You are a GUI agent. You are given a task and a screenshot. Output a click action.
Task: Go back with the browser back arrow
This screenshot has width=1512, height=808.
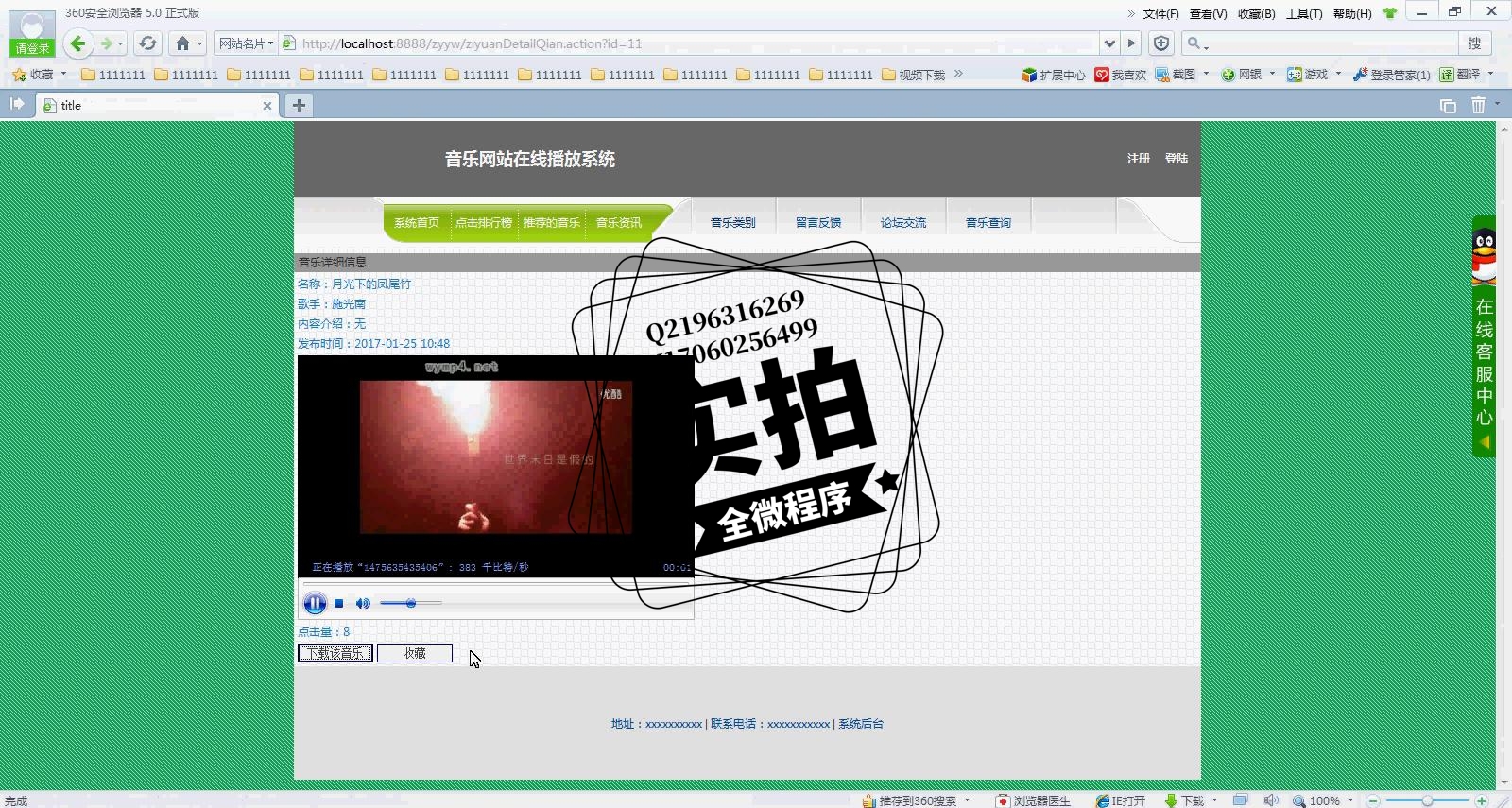78,43
